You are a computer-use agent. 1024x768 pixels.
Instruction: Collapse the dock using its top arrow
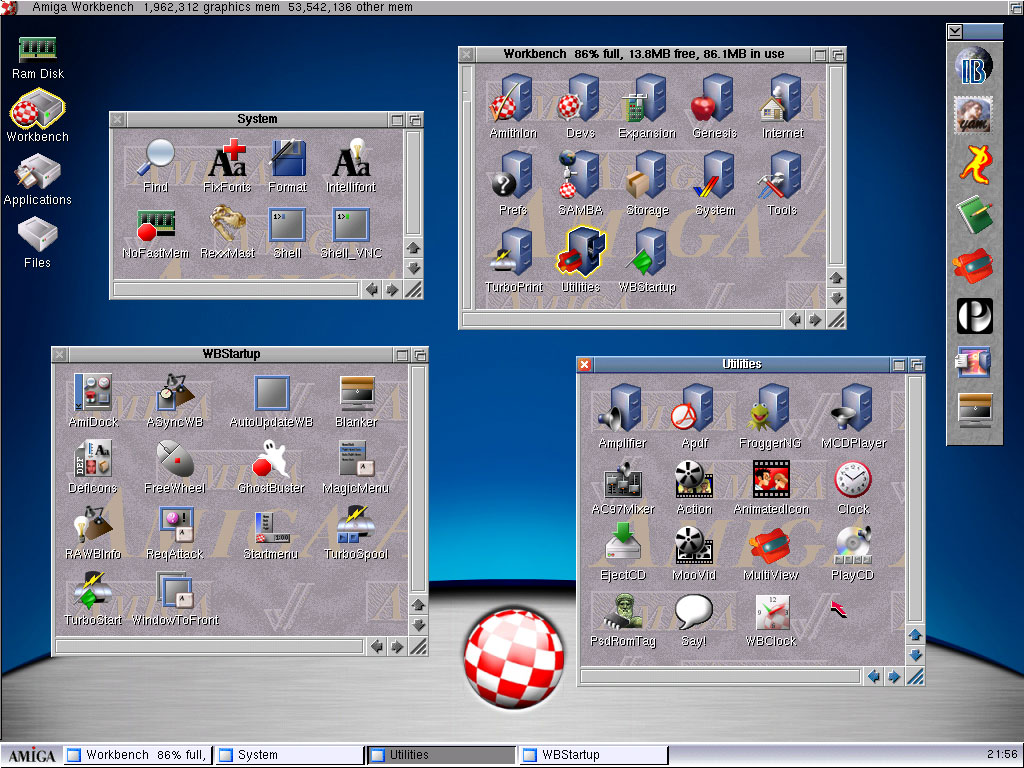tap(956, 31)
